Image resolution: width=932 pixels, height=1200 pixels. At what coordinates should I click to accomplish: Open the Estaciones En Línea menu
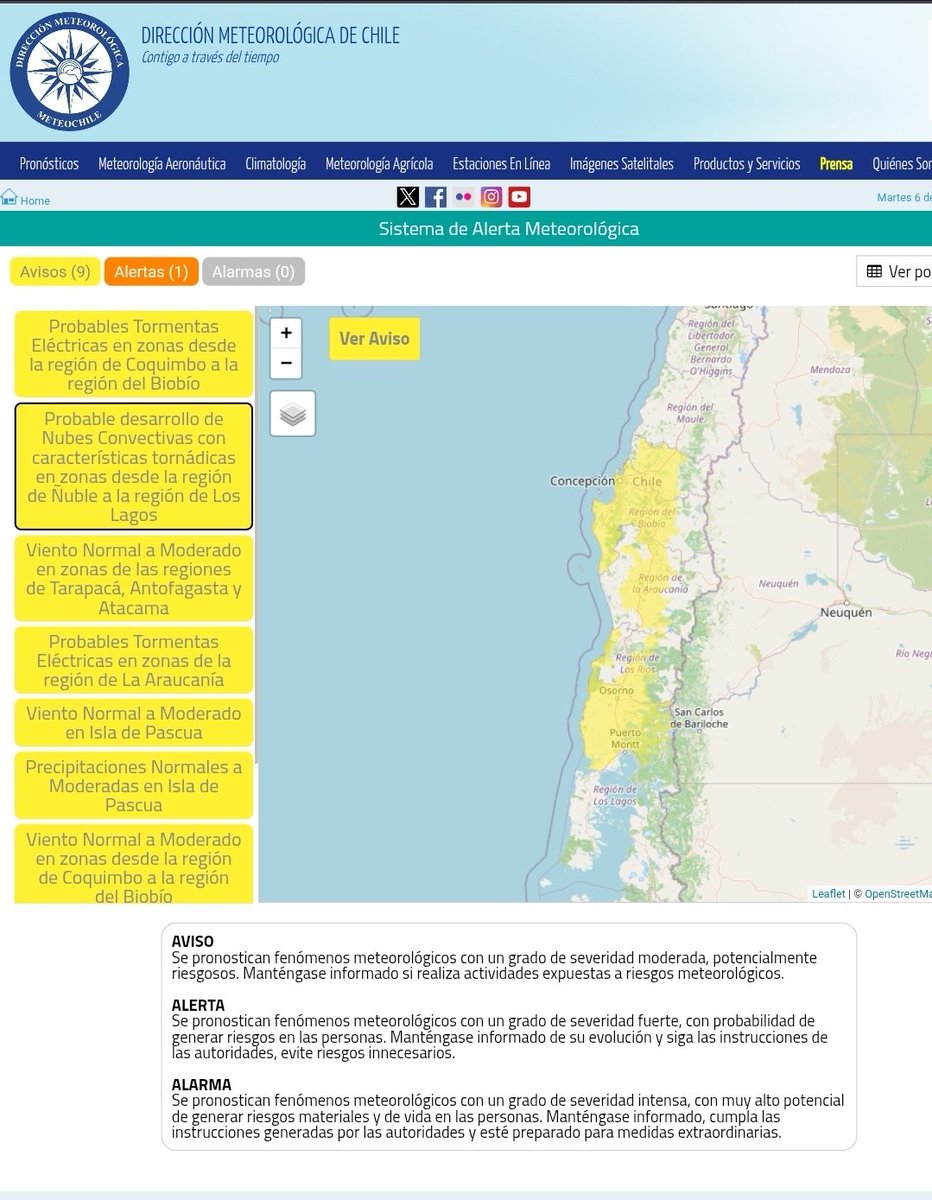point(501,164)
